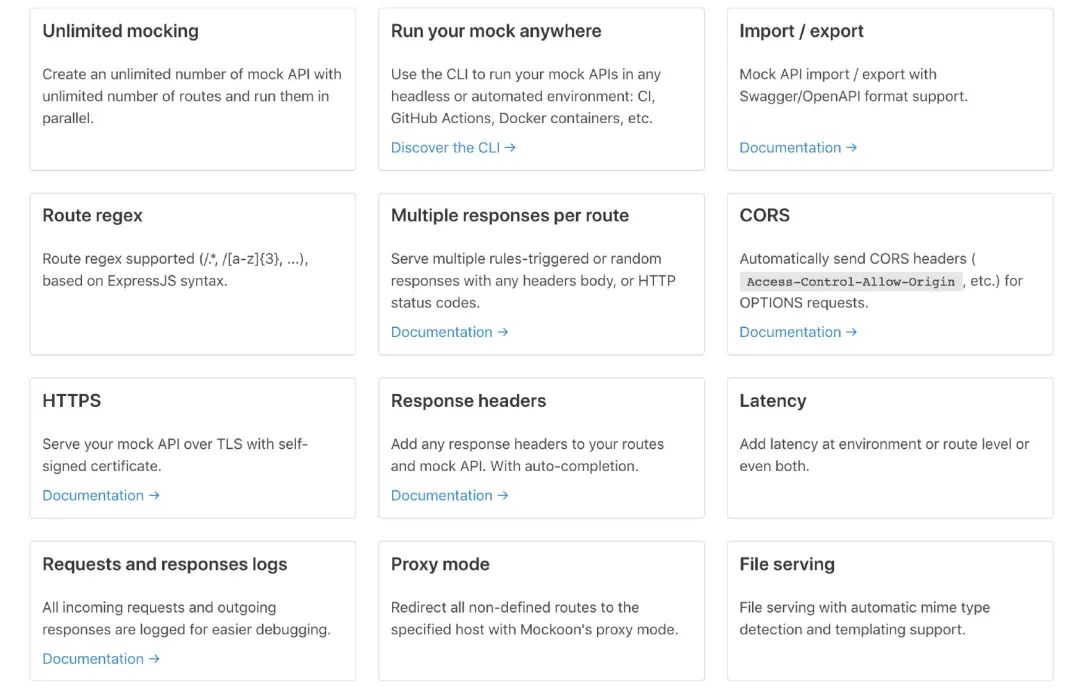
Task: Click the Multiple responses per route heading
Action: click(x=510, y=215)
